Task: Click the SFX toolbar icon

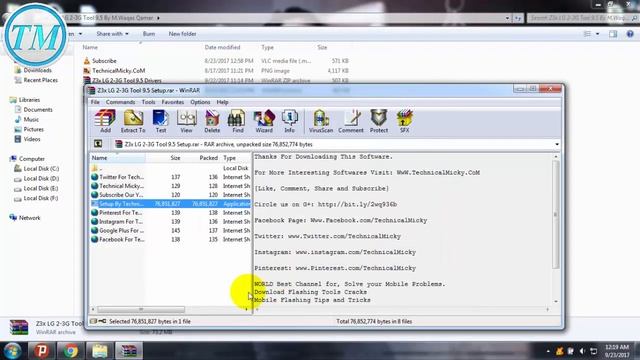Action: pyautogui.click(x=404, y=121)
